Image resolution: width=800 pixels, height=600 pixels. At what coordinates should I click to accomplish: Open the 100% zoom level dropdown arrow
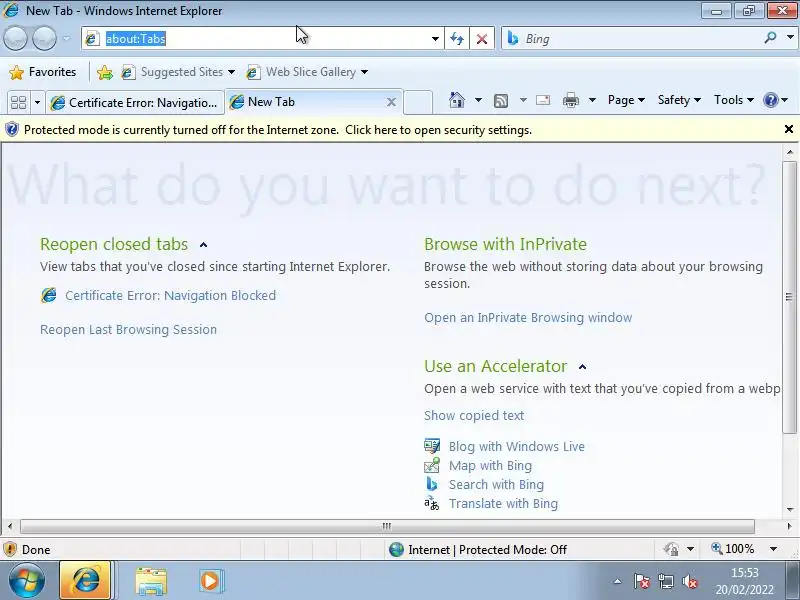tap(774, 549)
